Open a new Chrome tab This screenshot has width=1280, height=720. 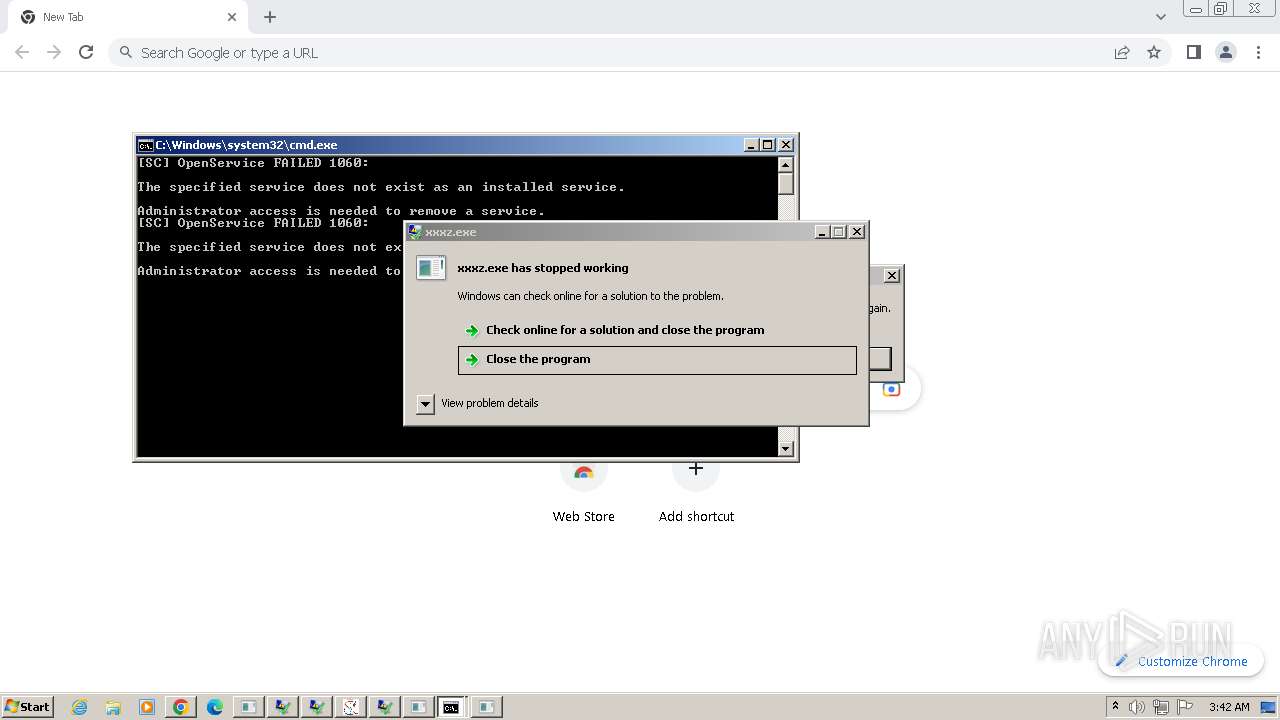tap(270, 17)
